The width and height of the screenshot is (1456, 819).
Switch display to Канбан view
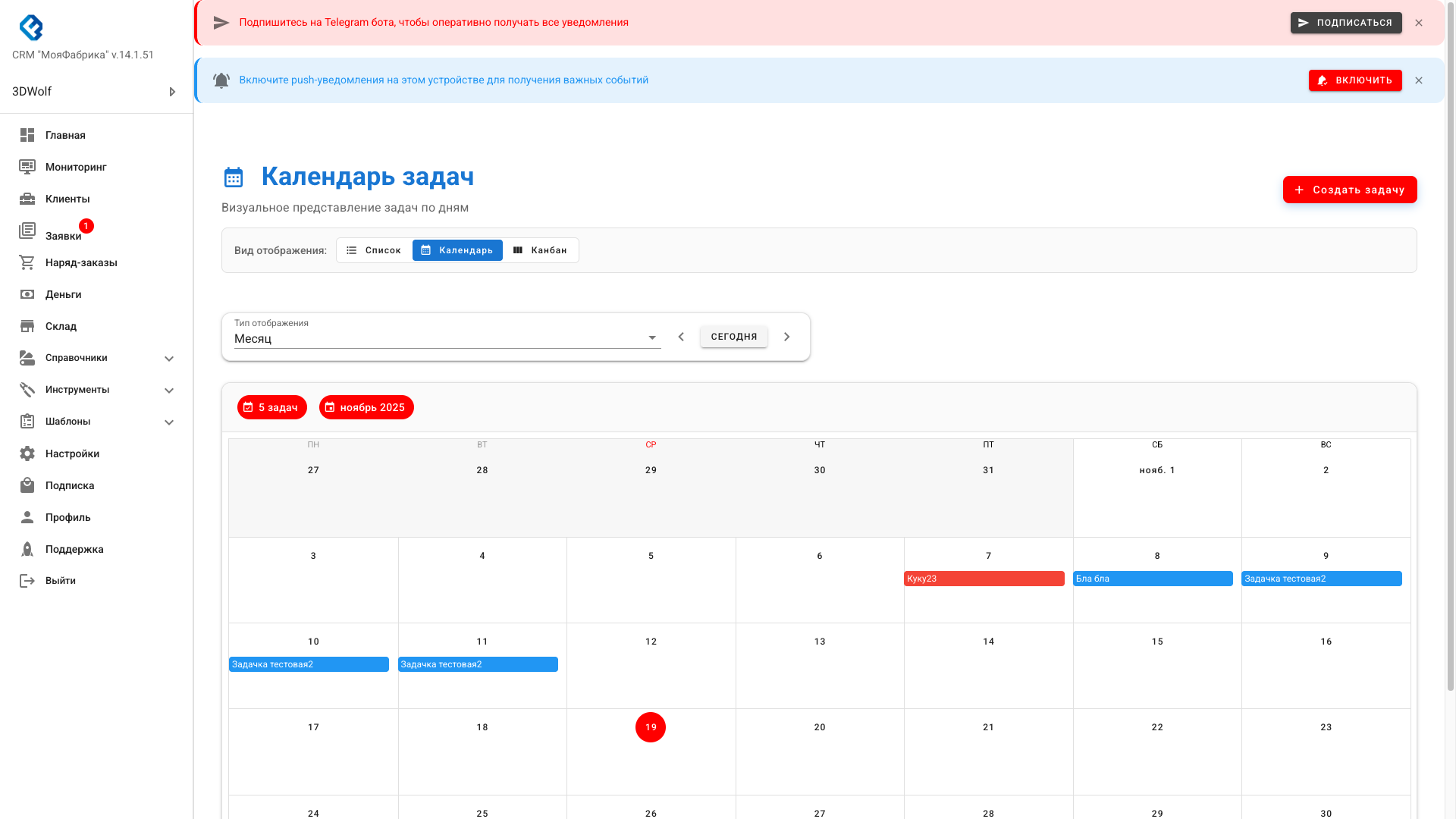coord(540,250)
